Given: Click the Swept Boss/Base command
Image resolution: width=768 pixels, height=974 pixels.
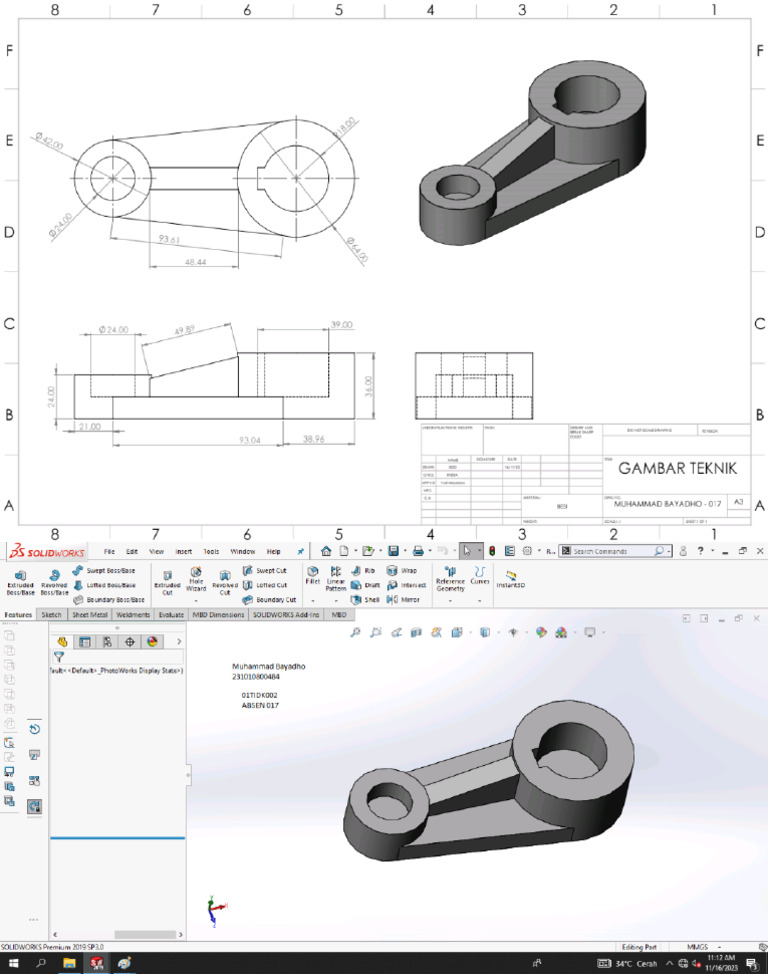Looking at the screenshot, I should click(x=104, y=570).
